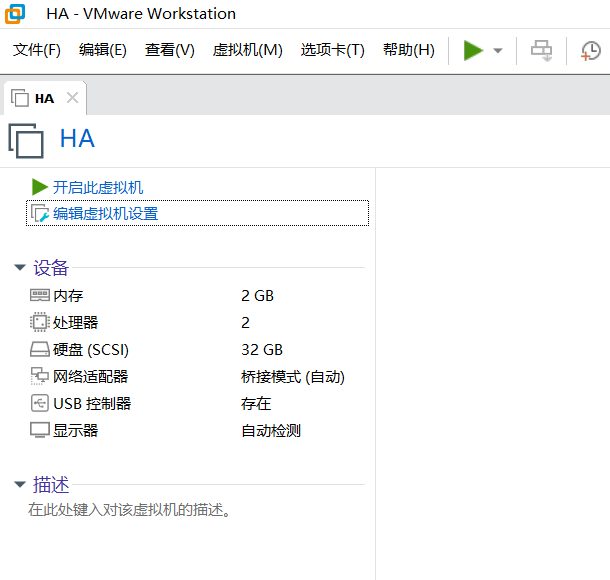Open the 帮助(H) menu
The height and width of the screenshot is (580, 610).
coord(408,50)
